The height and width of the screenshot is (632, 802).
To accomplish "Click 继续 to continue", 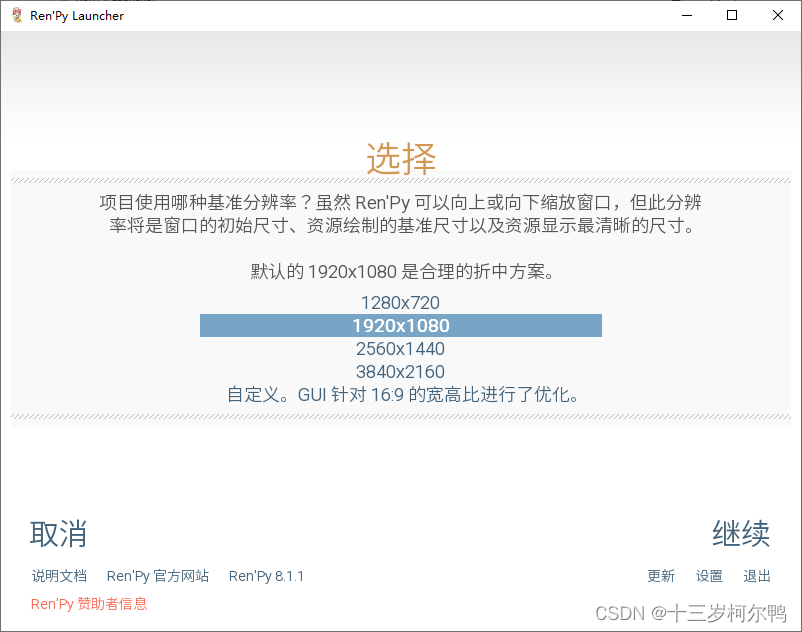I will tap(741, 533).
